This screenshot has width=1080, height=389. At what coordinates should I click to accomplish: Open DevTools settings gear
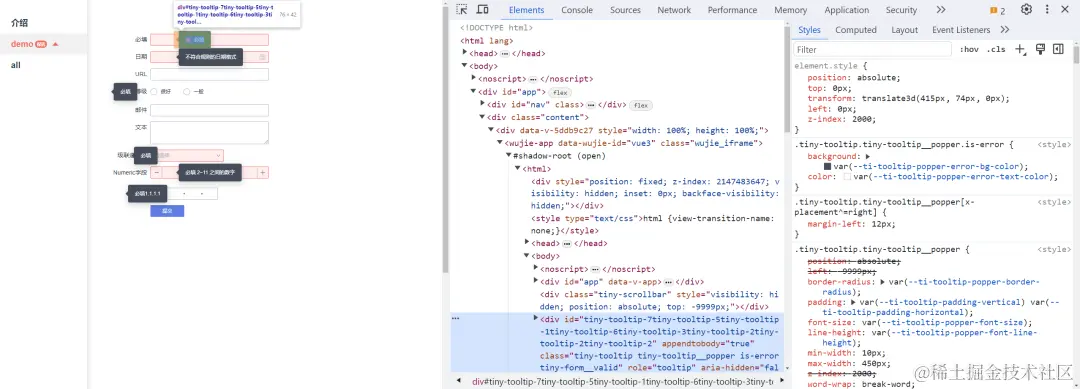point(1026,10)
